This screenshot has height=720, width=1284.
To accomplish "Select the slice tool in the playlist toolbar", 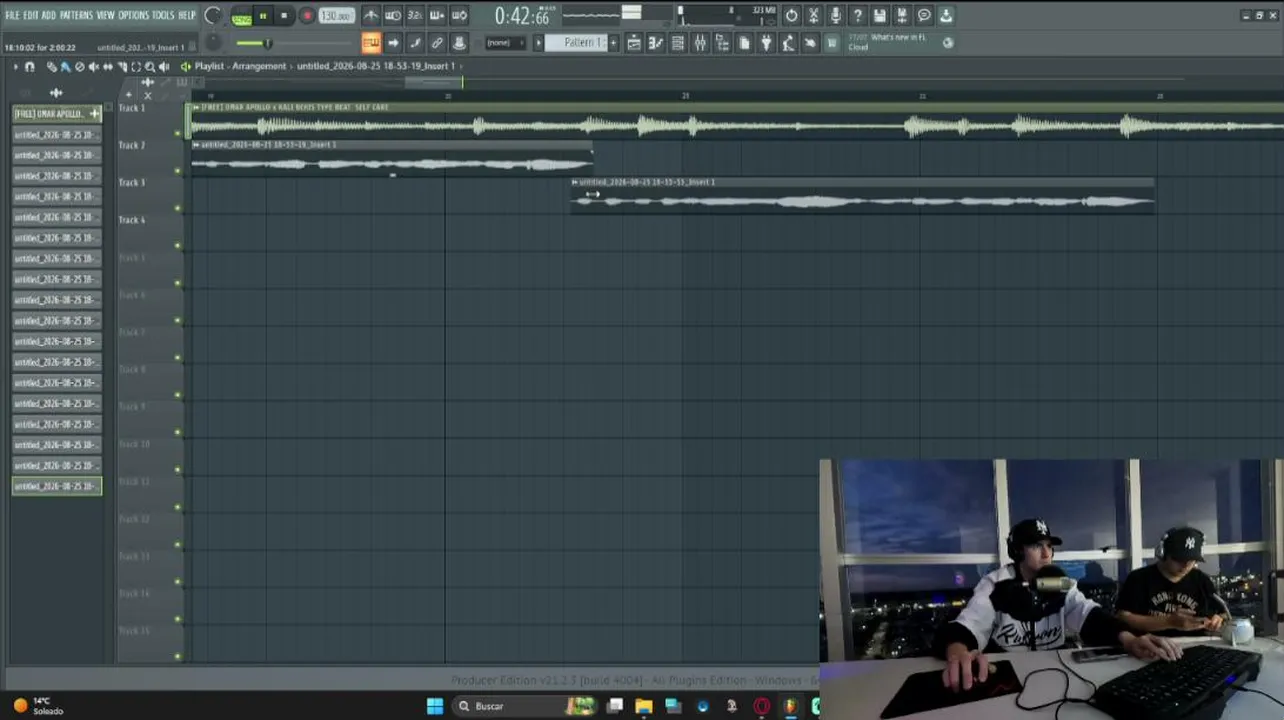I will [x=122, y=67].
